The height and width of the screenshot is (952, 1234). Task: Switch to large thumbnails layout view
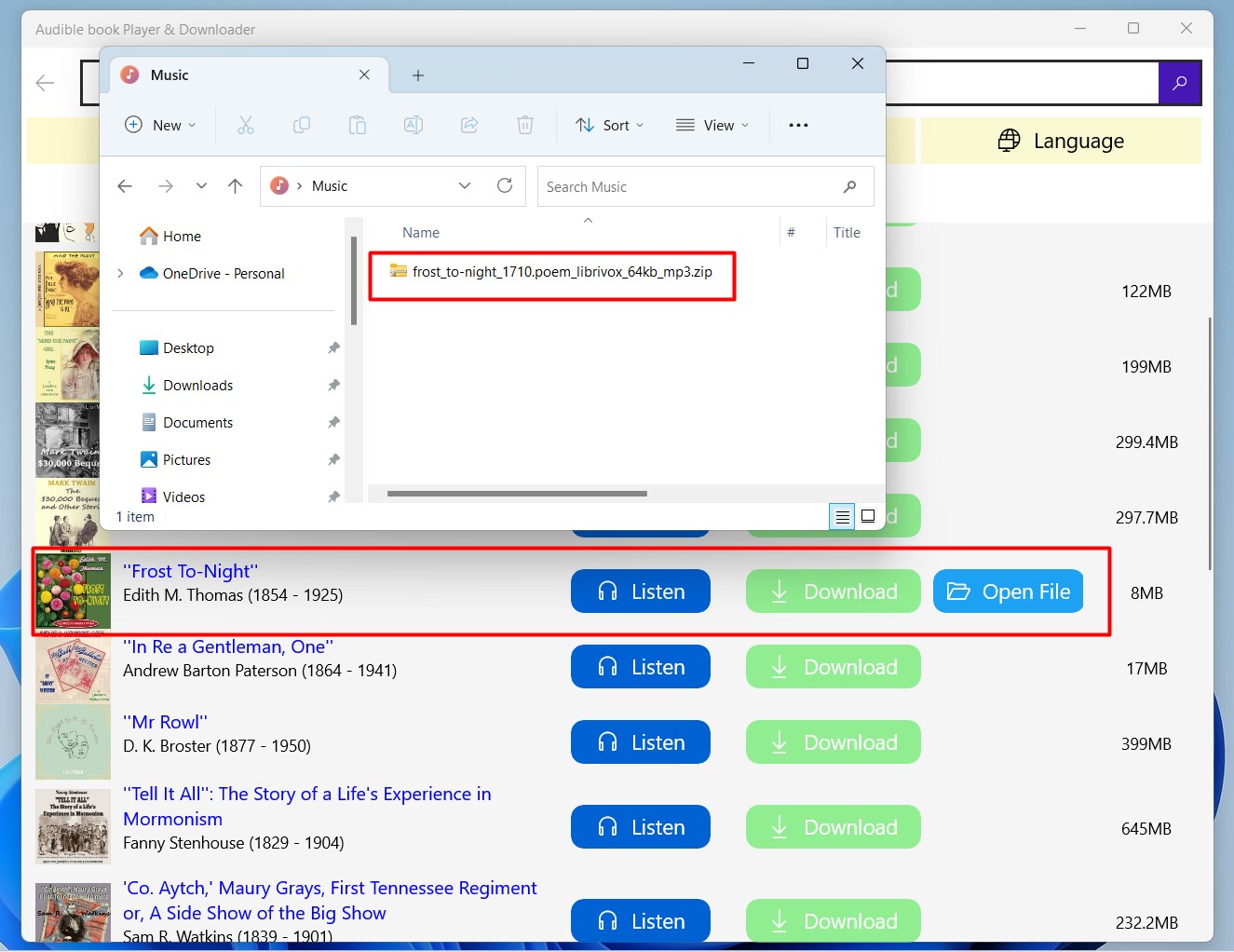click(867, 516)
